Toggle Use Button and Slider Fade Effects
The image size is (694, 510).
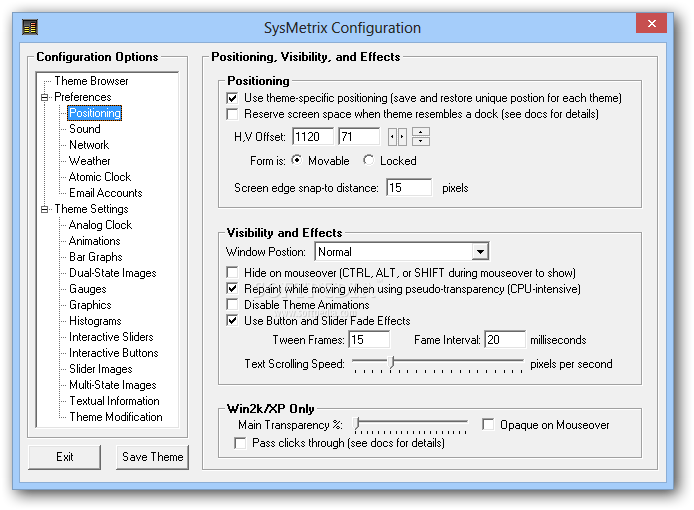coord(232,321)
